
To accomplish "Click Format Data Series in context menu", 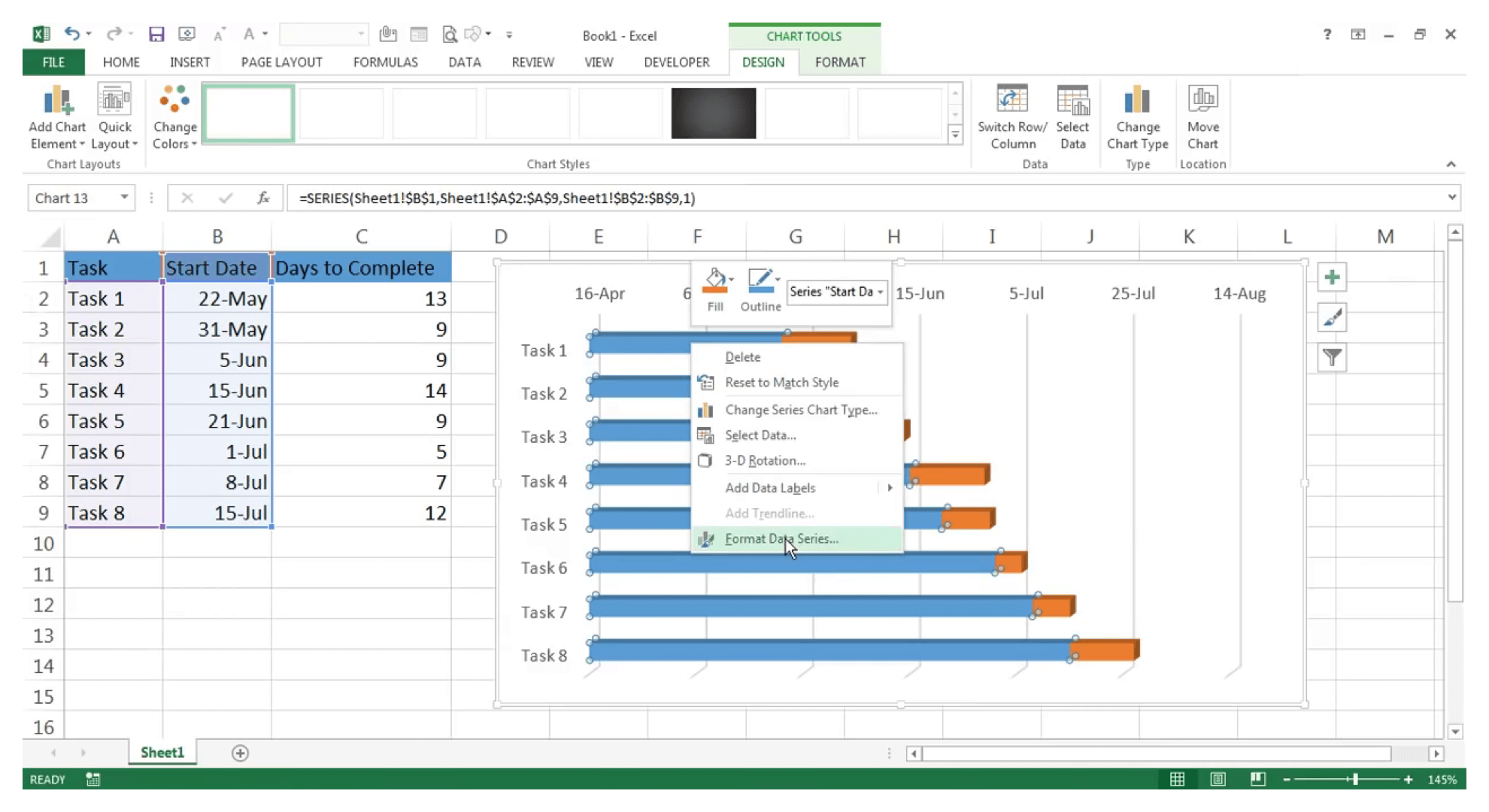I will [x=781, y=538].
